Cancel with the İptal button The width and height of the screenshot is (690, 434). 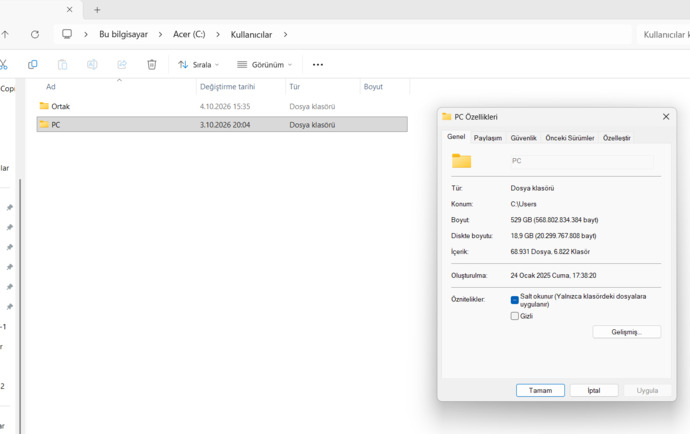point(594,390)
